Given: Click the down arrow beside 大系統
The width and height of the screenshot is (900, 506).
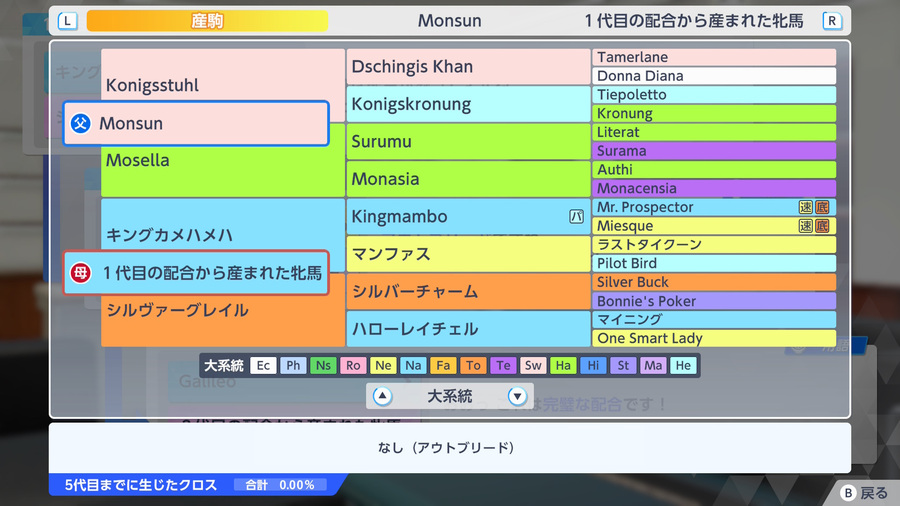Looking at the screenshot, I should pos(517,396).
